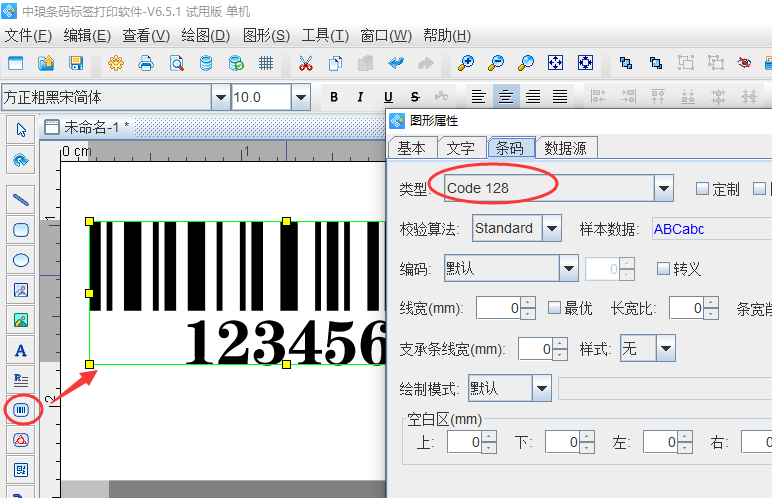
Task: Open the 样式 无 dropdown
Action: click(x=666, y=349)
